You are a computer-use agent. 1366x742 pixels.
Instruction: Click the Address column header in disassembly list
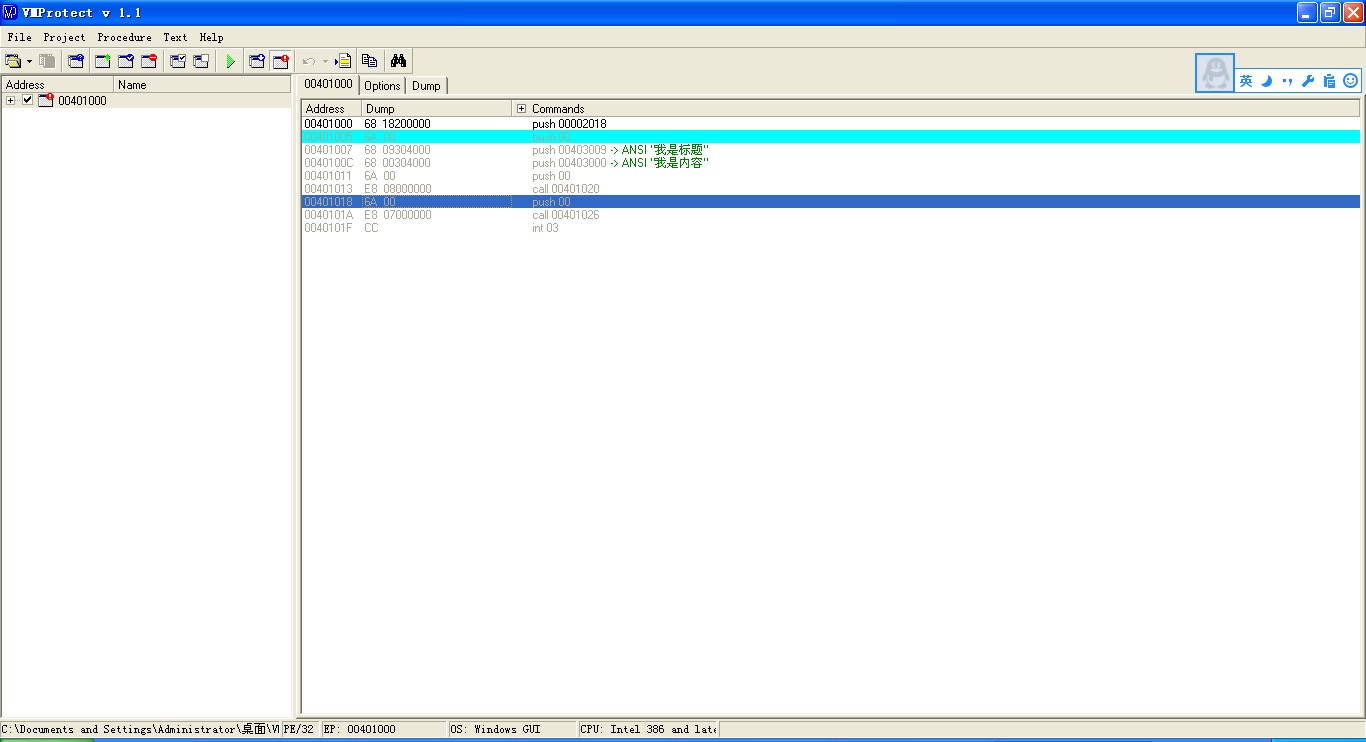point(331,109)
